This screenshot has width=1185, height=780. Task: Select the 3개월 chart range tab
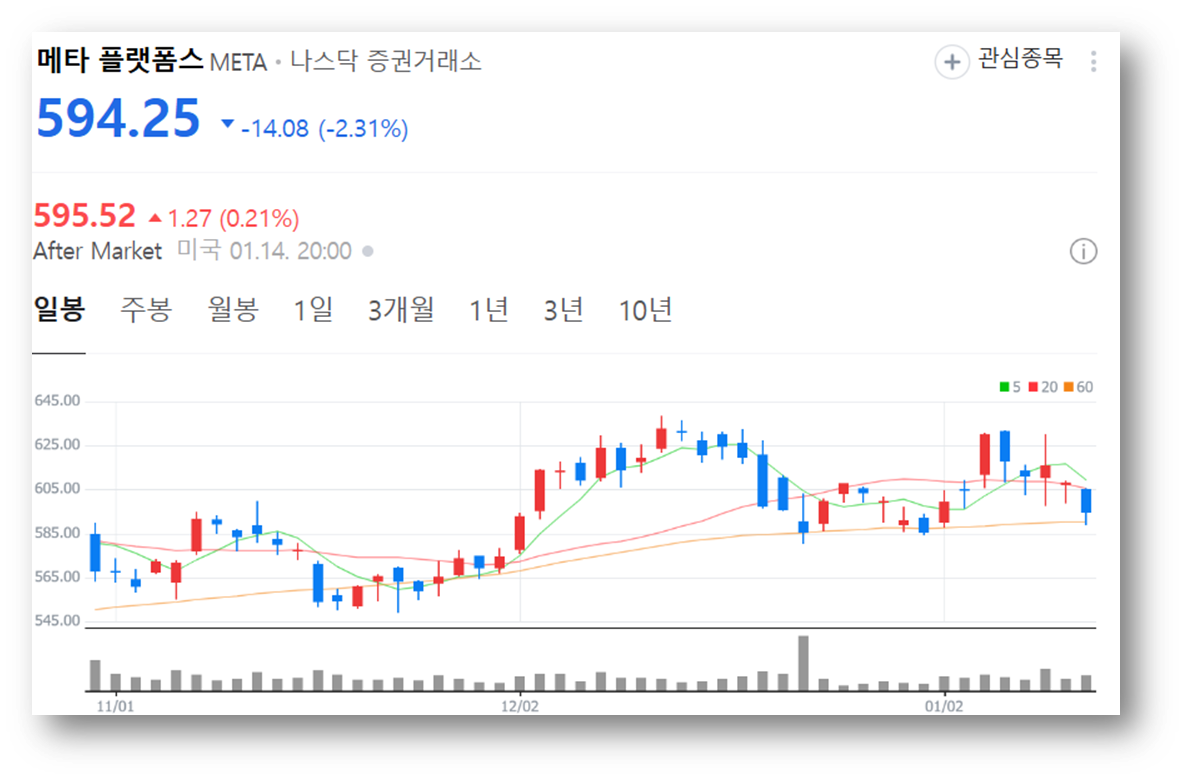401,309
